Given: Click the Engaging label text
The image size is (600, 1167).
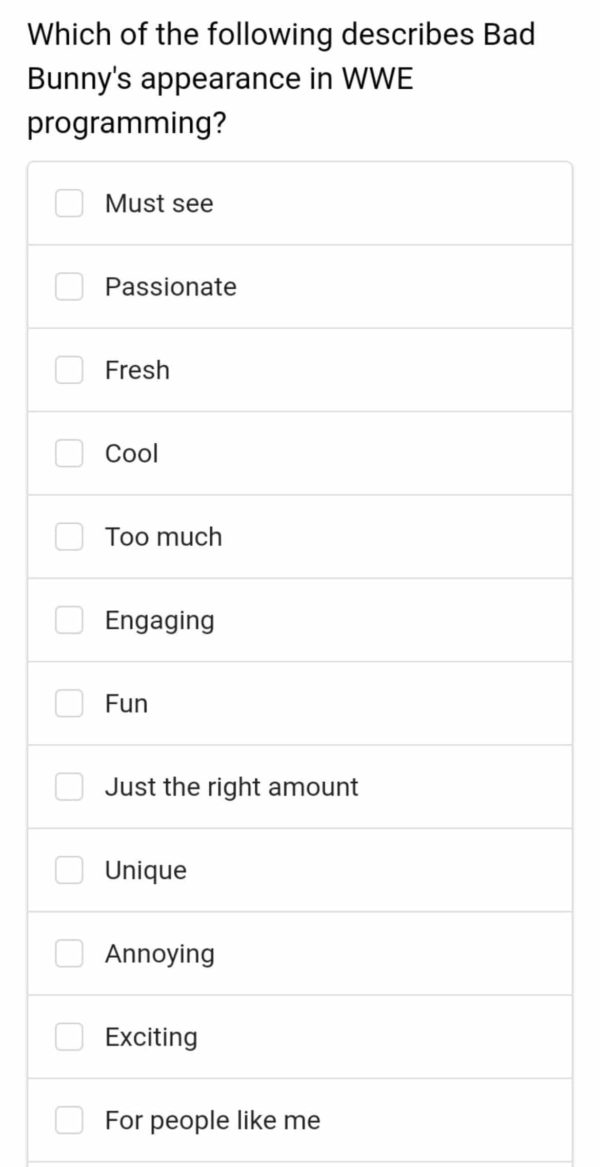Looking at the screenshot, I should (x=159, y=621).
